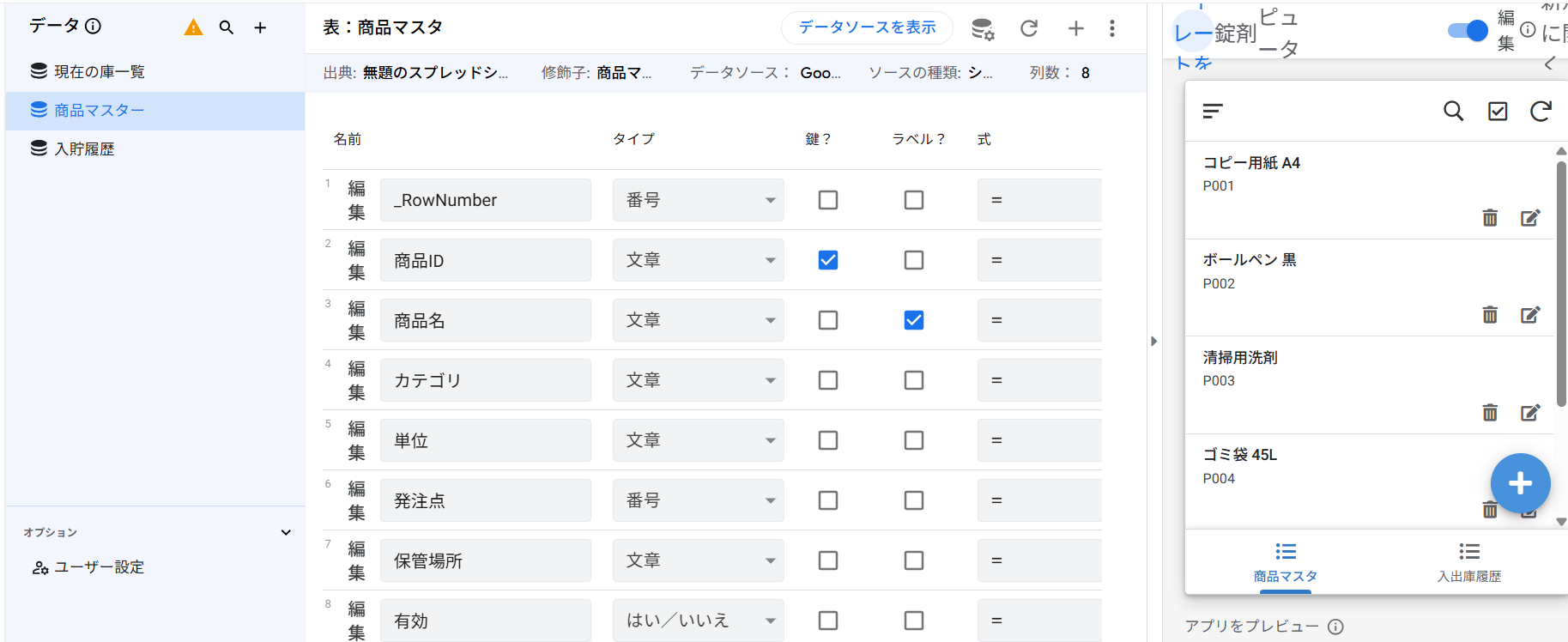
Task: Open type dropdown for 商品ID
Action: tap(698, 260)
